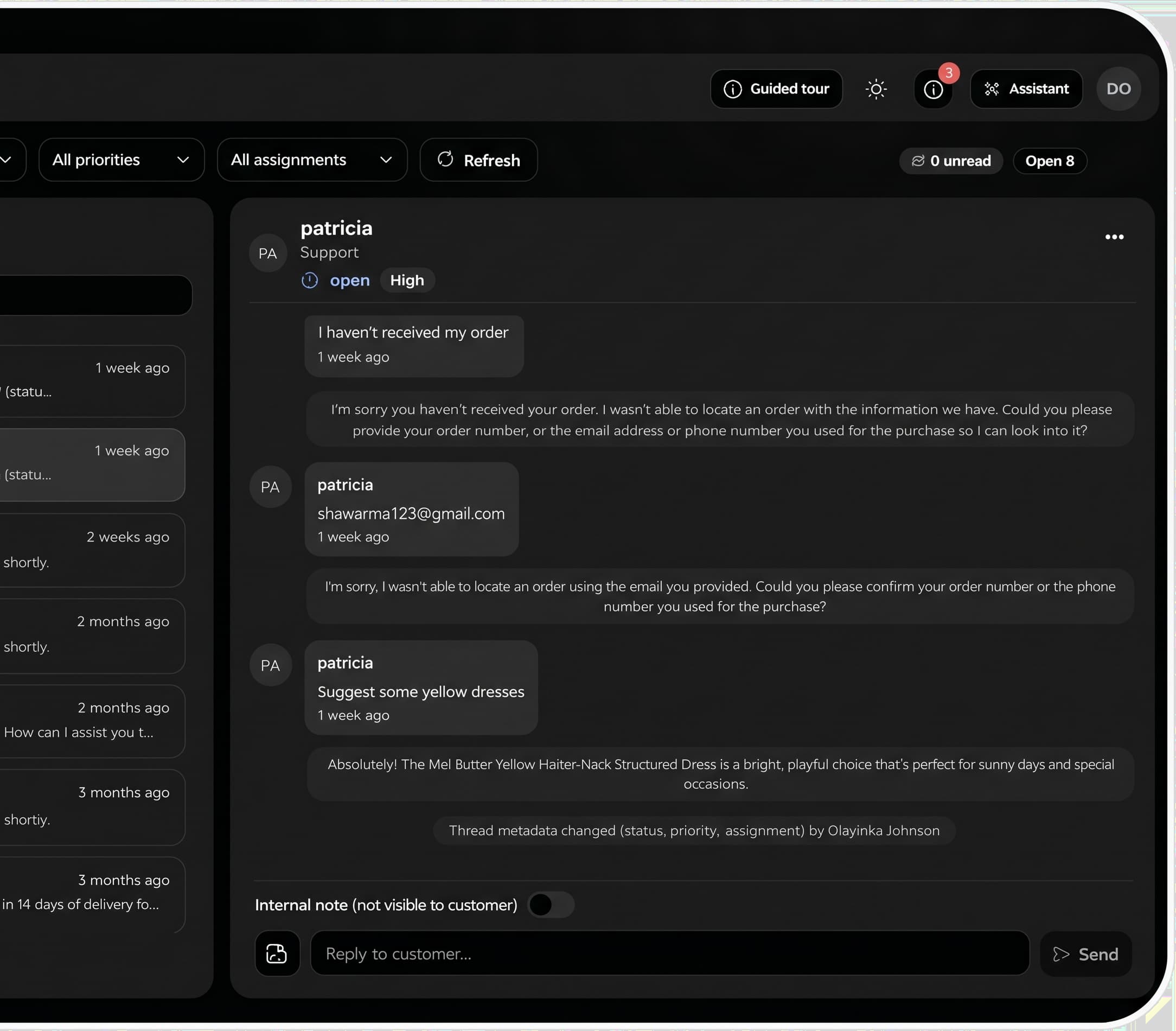
Task: Open the partially visible dropdown left of All priorities
Action: click(x=11, y=160)
